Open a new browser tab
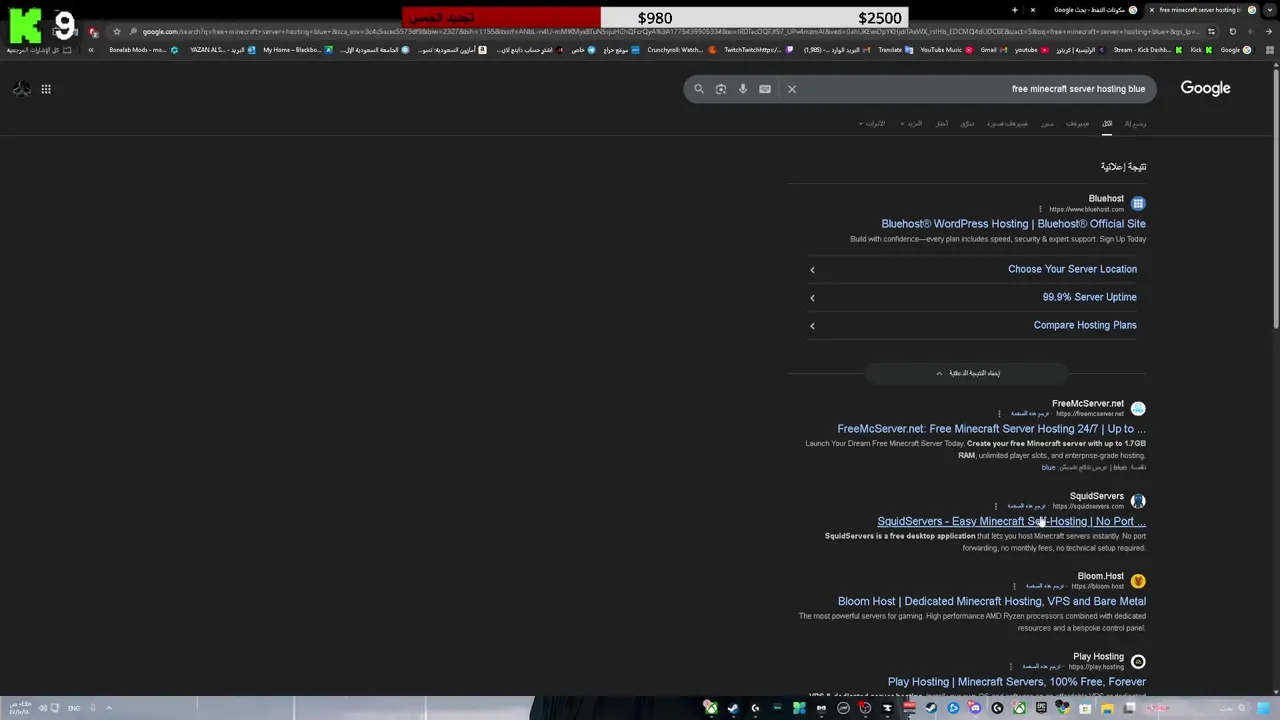This screenshot has height=720, width=1280. coord(1014,10)
